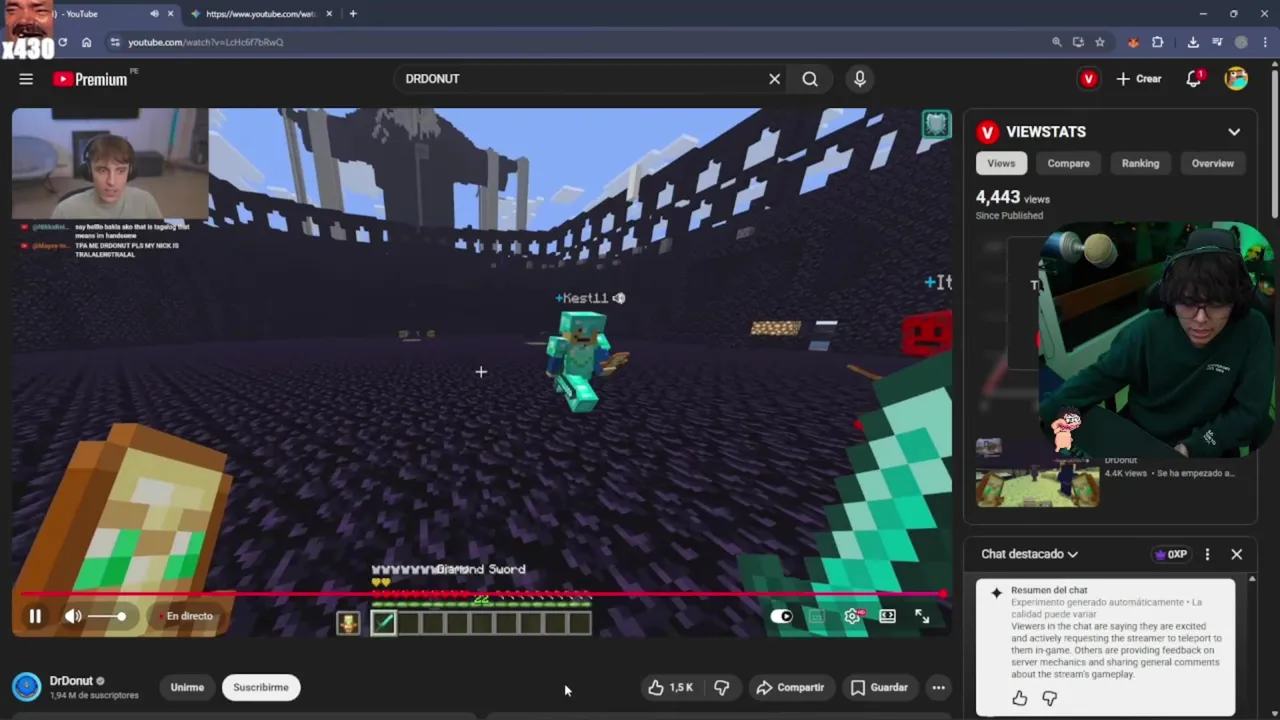
Task: Open the DrDonut channel avatar
Action: click(26, 687)
